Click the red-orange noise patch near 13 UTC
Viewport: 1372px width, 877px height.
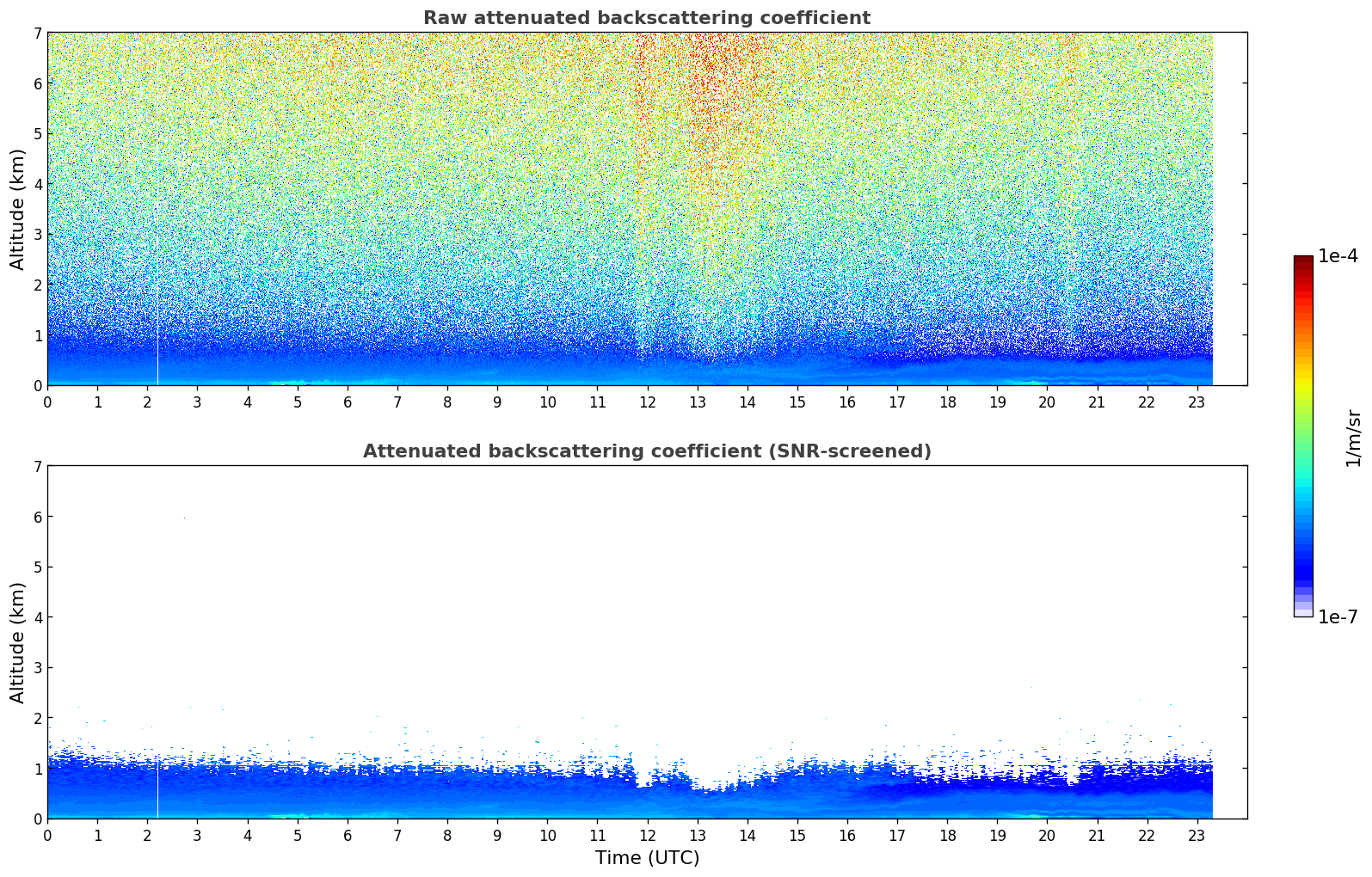(x=701, y=95)
